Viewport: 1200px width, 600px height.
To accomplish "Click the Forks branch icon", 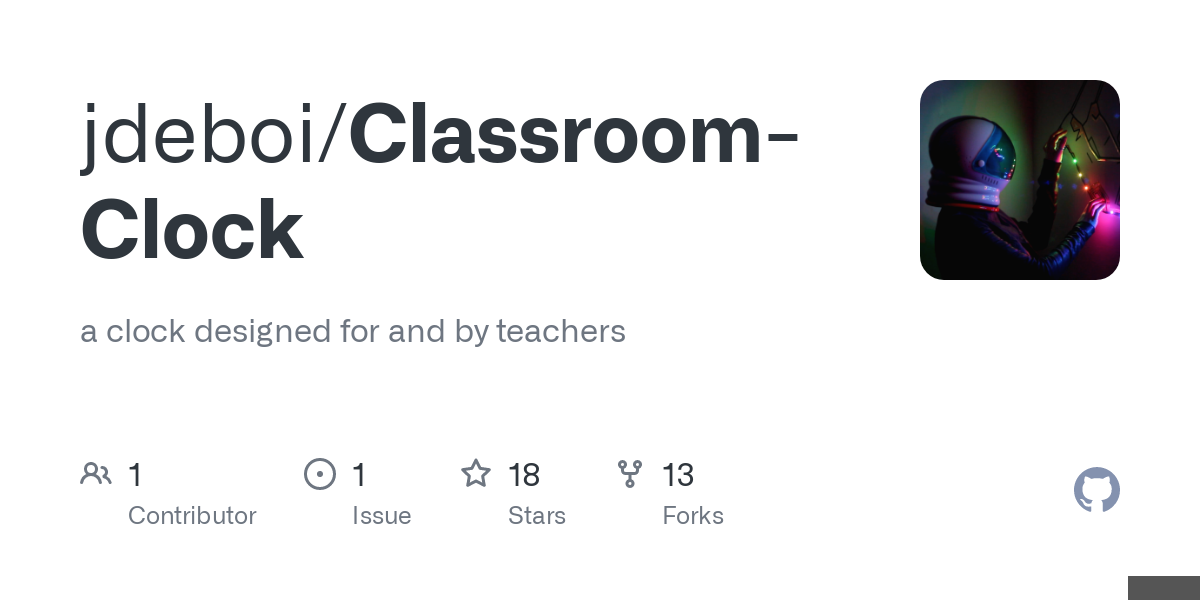I will [630, 474].
